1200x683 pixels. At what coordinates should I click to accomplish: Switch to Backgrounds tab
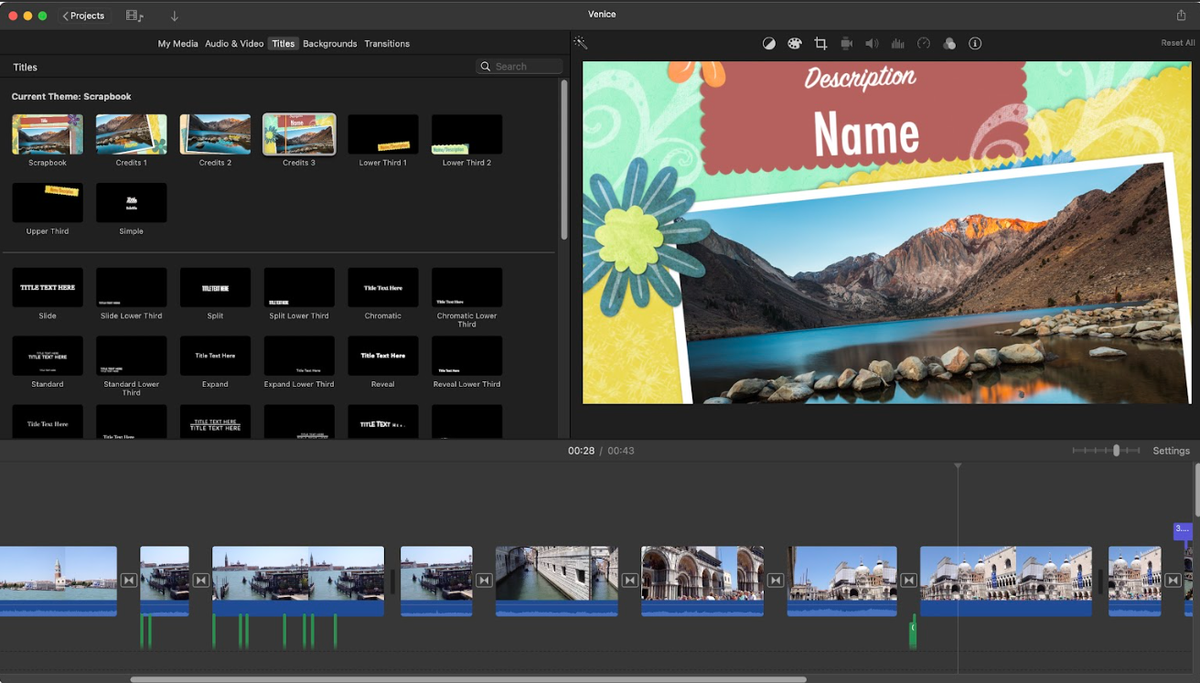click(330, 44)
